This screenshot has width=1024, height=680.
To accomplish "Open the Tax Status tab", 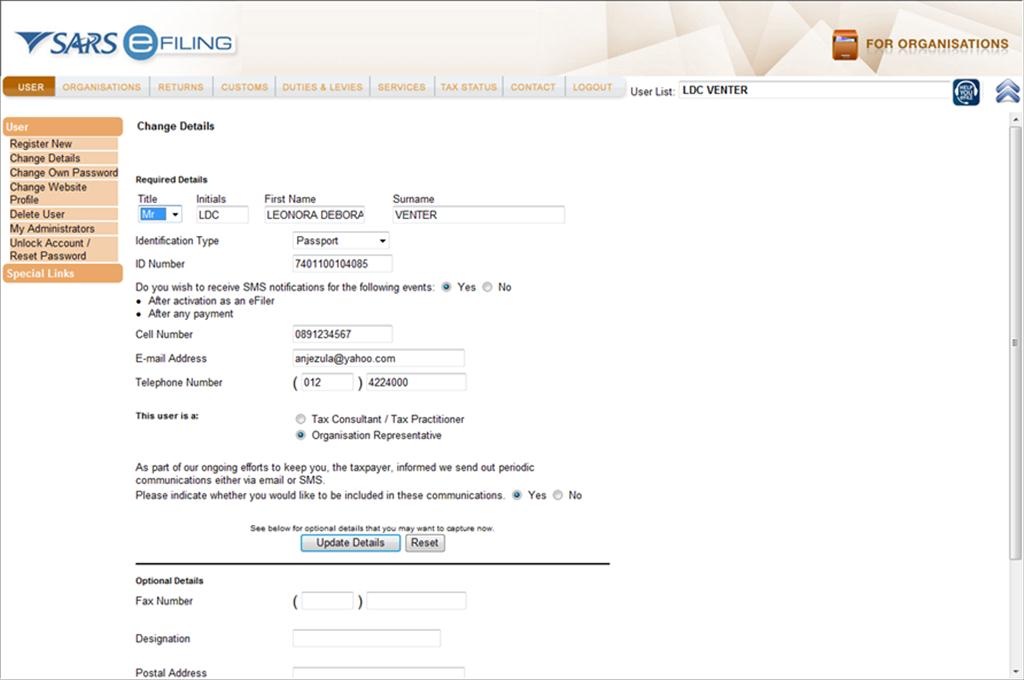I will (468, 87).
